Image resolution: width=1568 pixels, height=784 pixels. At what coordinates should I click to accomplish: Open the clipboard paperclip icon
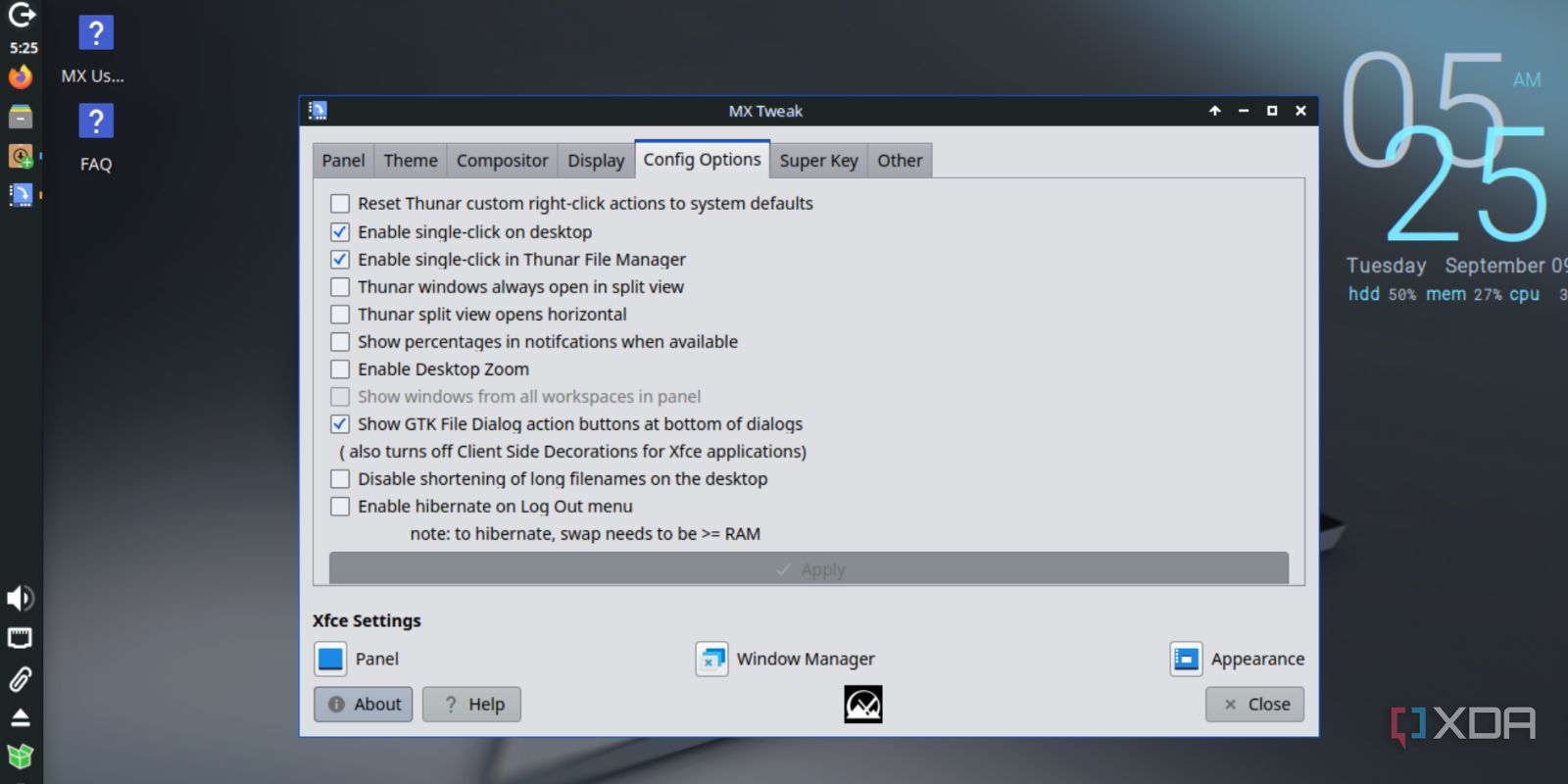pos(21,678)
